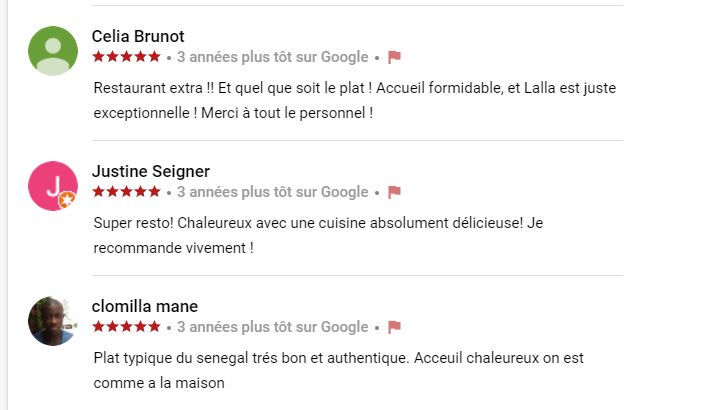Flag Celia Brunot's review
This screenshot has height=410, width=706.
[x=394, y=57]
